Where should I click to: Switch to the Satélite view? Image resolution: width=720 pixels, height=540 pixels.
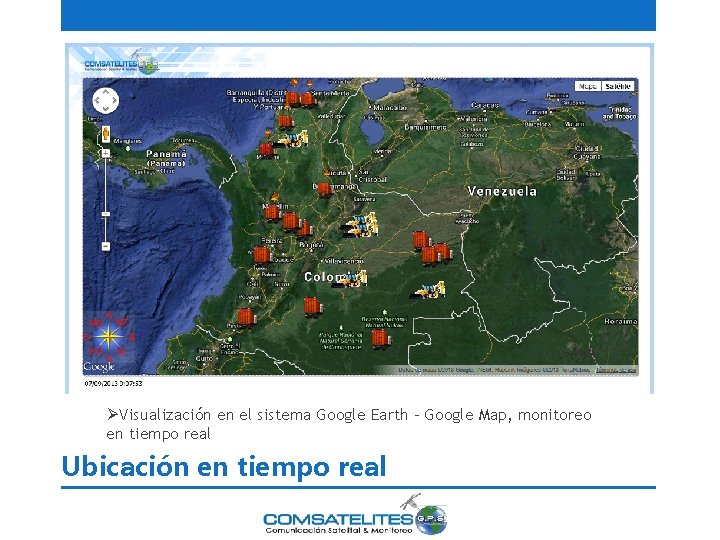618,86
